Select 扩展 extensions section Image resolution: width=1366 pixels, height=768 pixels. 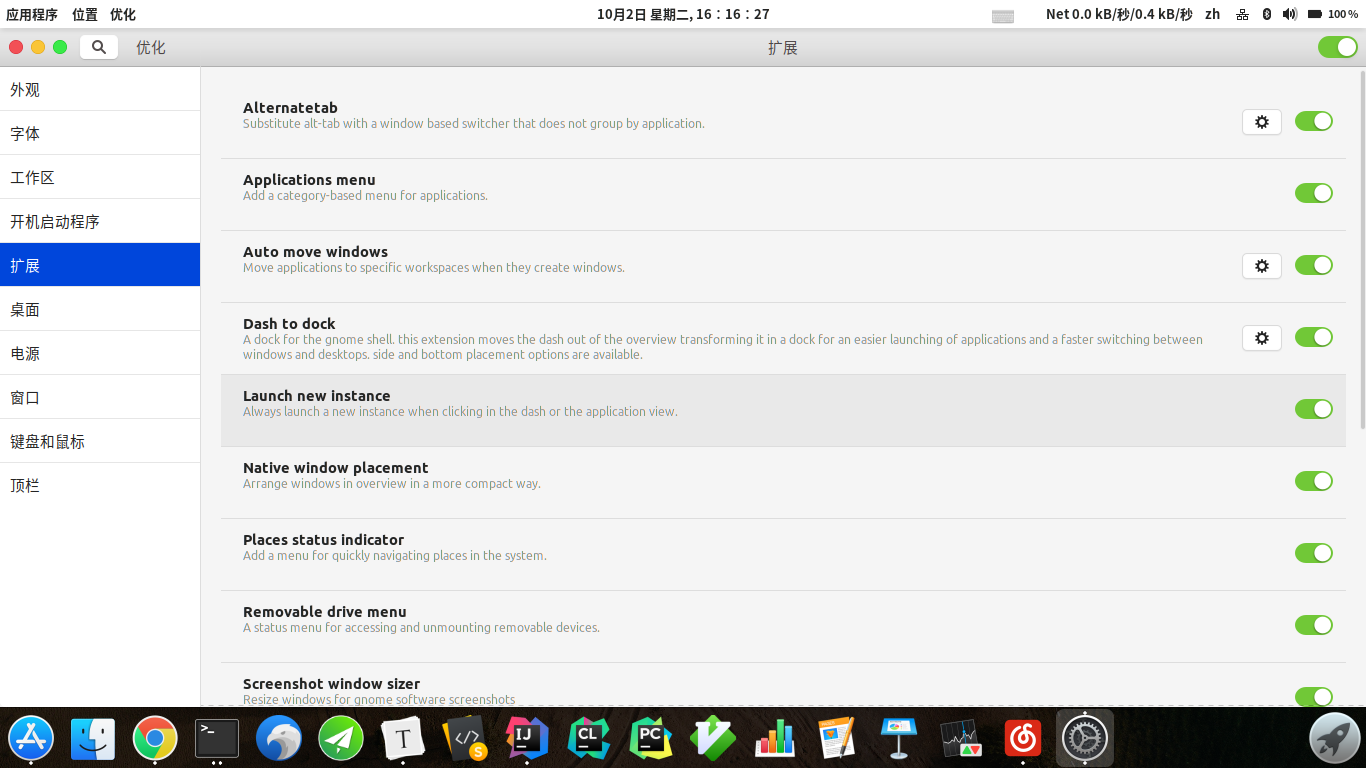[100, 265]
